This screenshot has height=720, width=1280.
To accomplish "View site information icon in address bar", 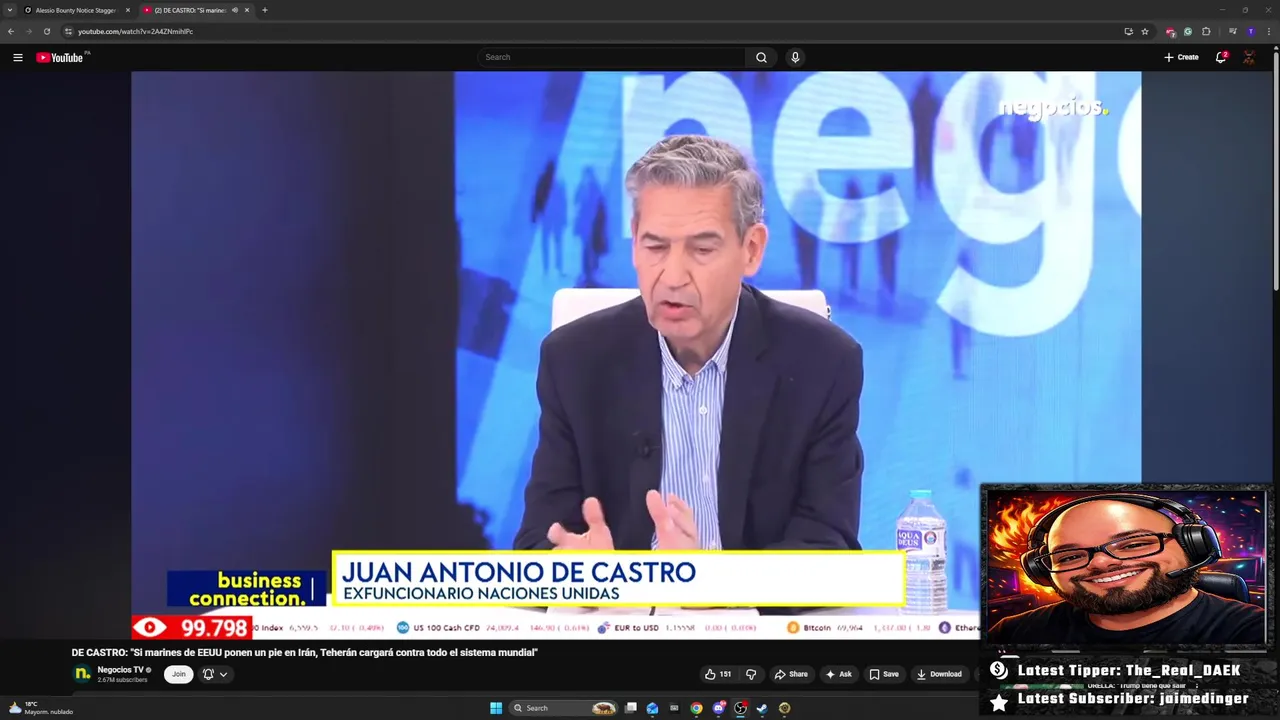I will (68, 31).
